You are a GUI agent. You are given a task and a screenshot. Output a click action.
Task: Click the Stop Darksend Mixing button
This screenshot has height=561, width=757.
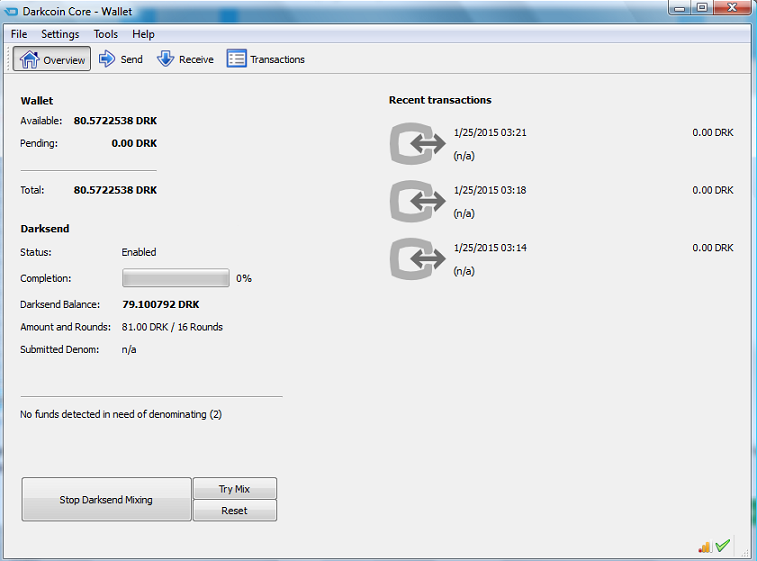point(106,500)
